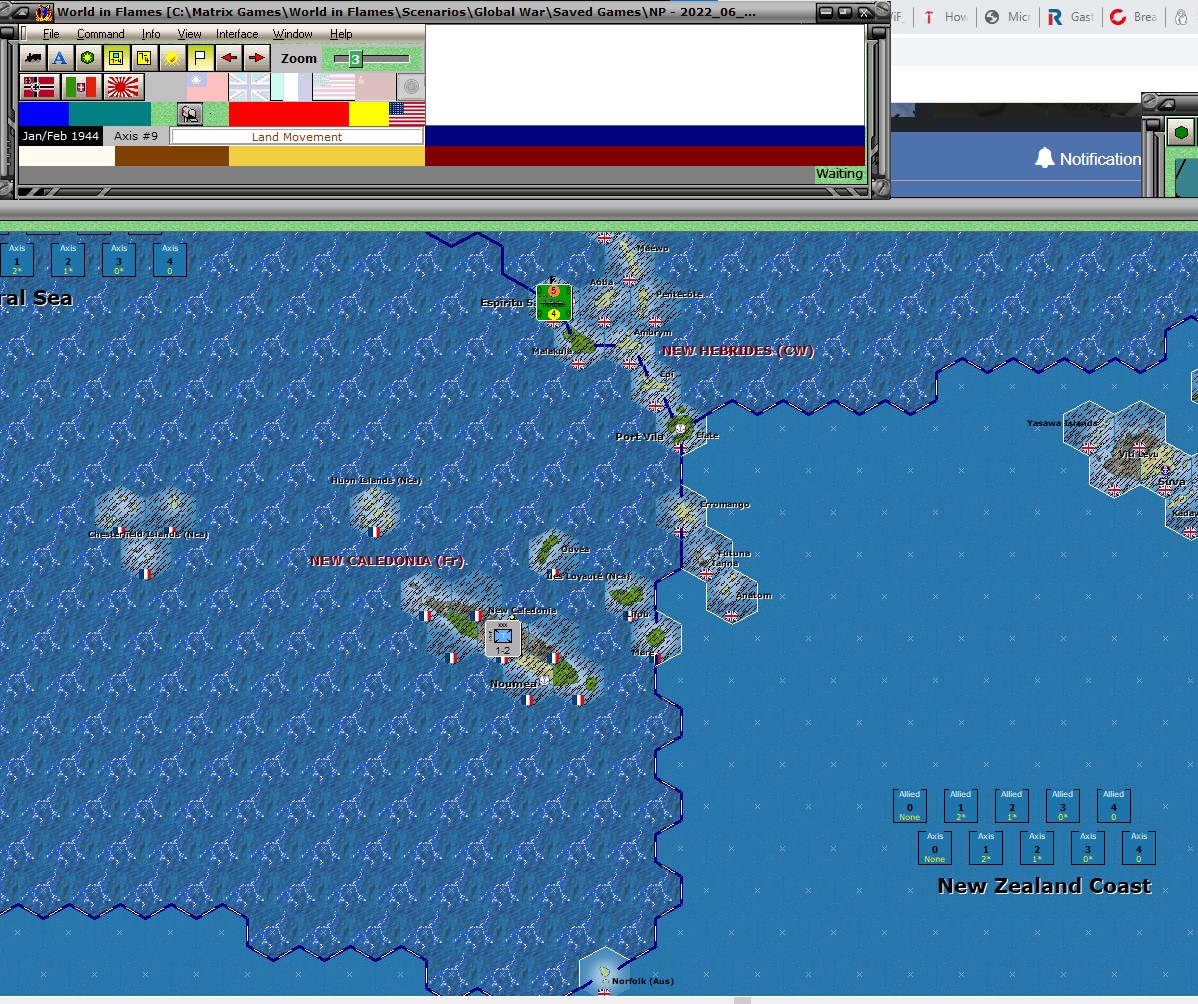Adjust the Zoom slider handle marked 3
This screenshot has height=1004, width=1198.
click(x=355, y=59)
